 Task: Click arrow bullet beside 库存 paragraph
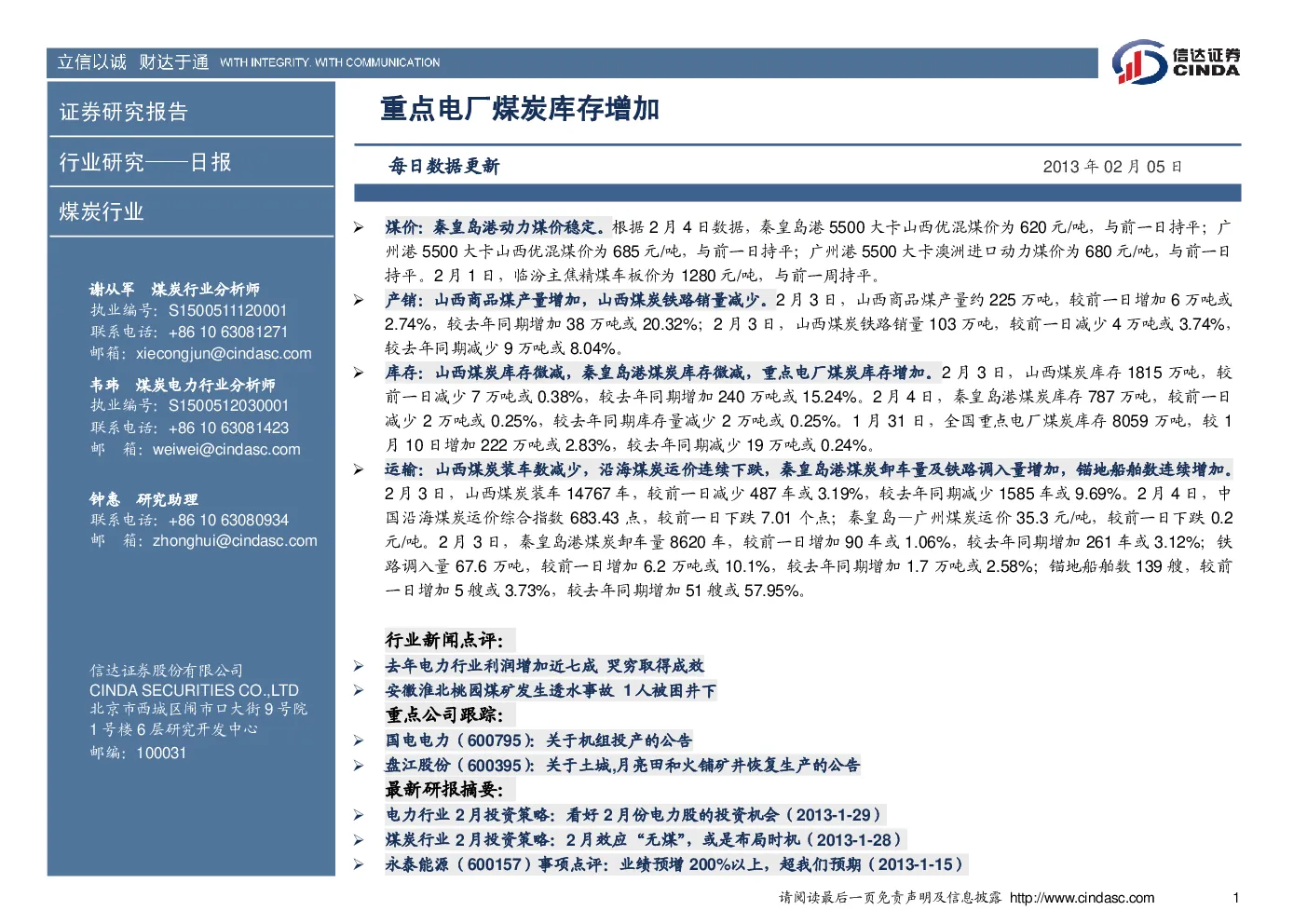(359, 373)
